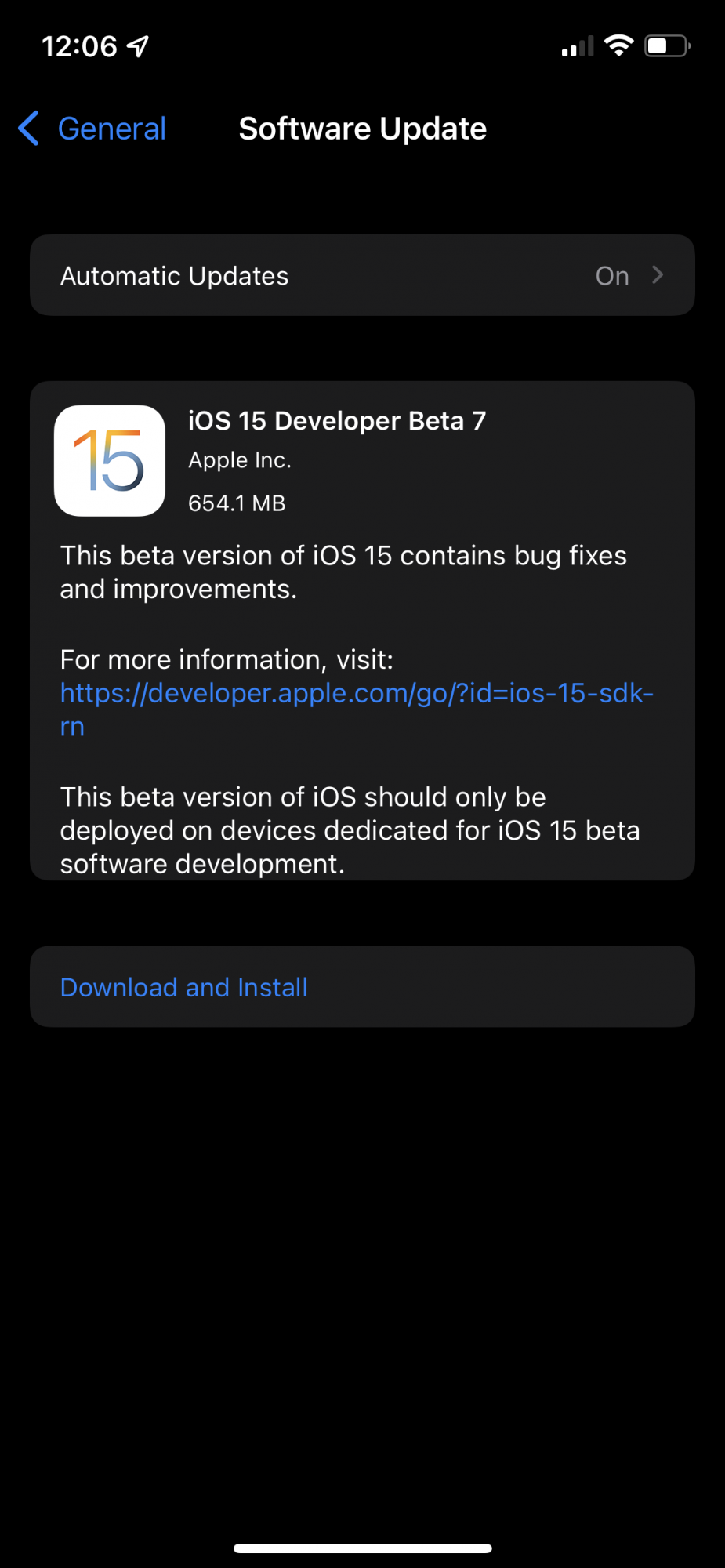Viewport: 725px width, 1568px height.
Task: Tap the back chevron arrow icon
Action: 29,129
